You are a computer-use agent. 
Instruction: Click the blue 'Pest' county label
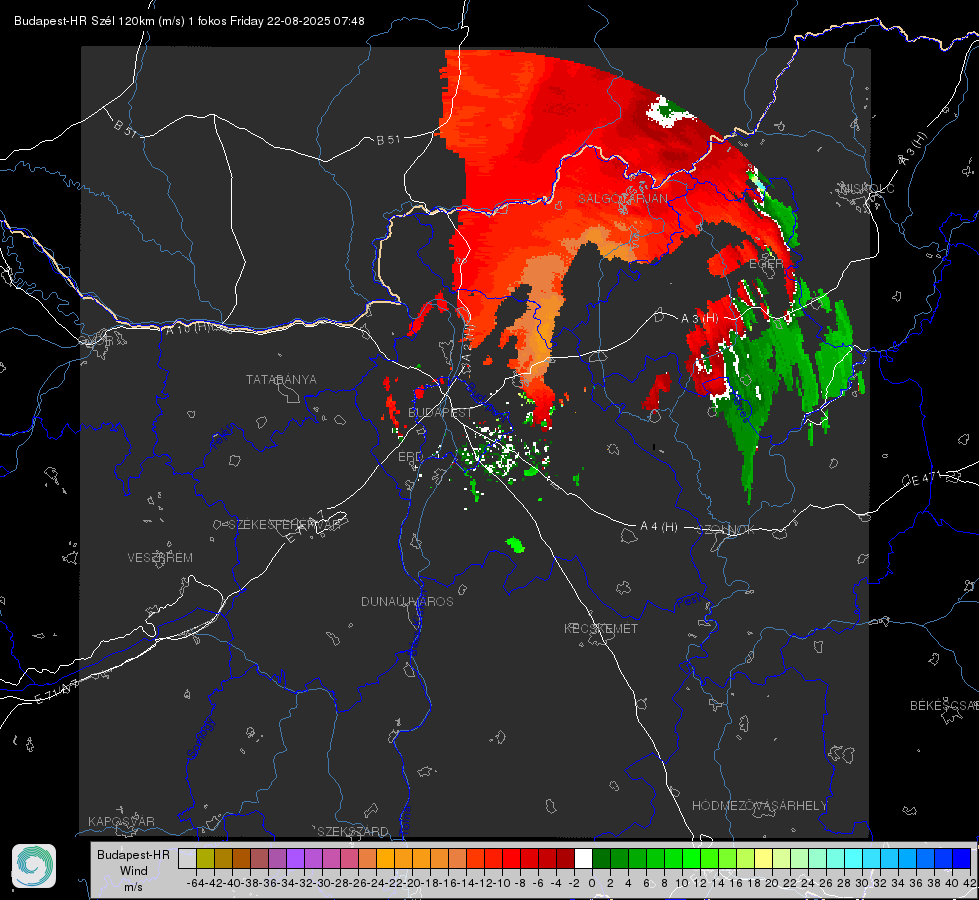coord(688,601)
